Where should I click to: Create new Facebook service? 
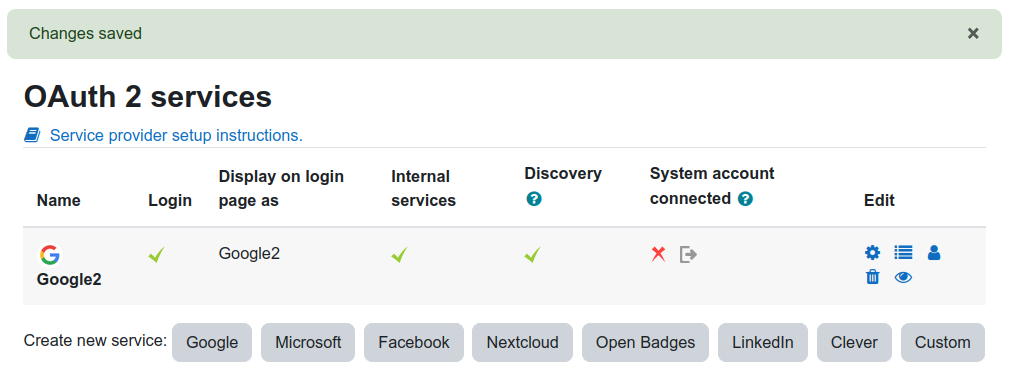coord(414,342)
